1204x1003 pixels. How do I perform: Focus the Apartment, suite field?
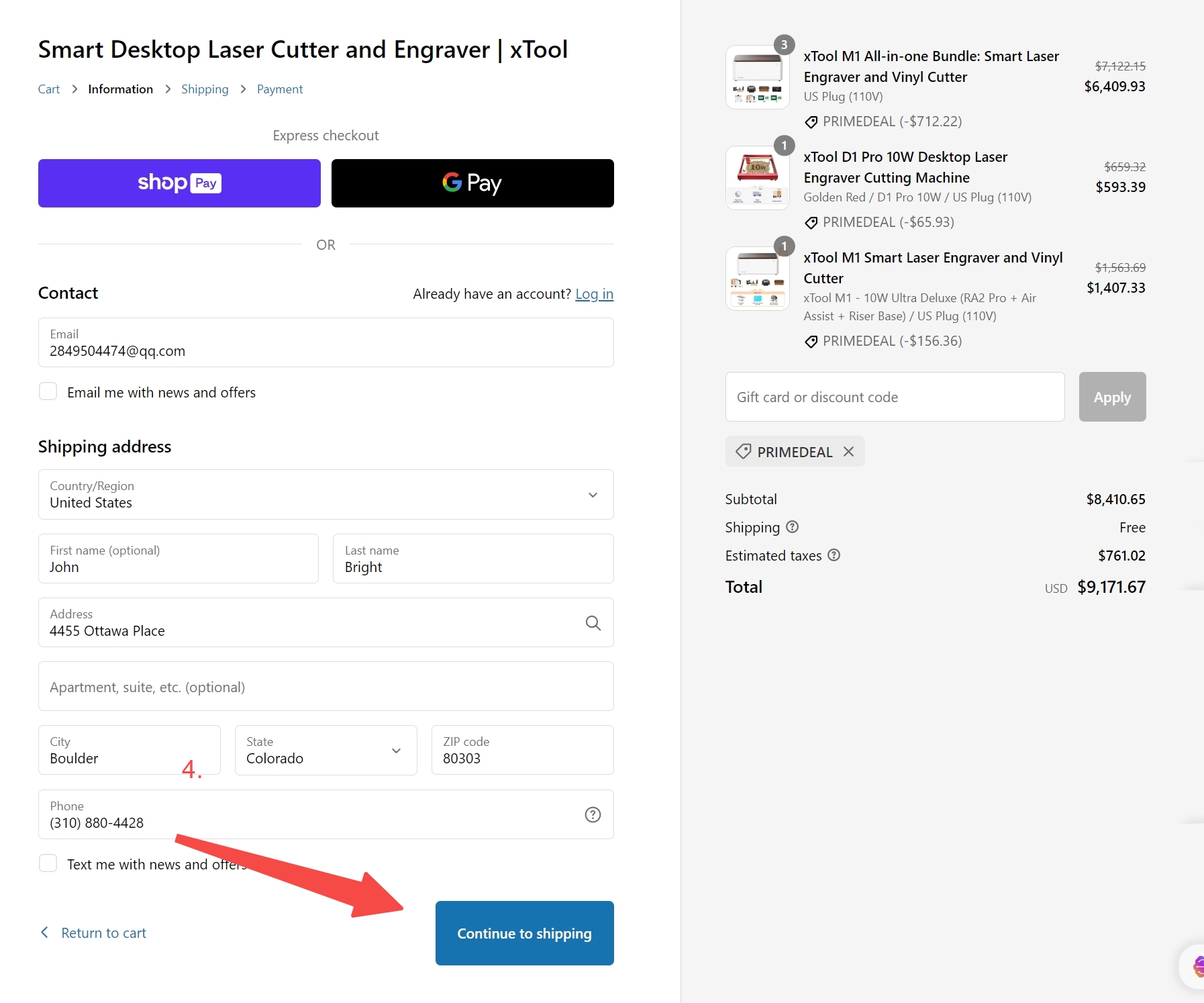(x=326, y=686)
